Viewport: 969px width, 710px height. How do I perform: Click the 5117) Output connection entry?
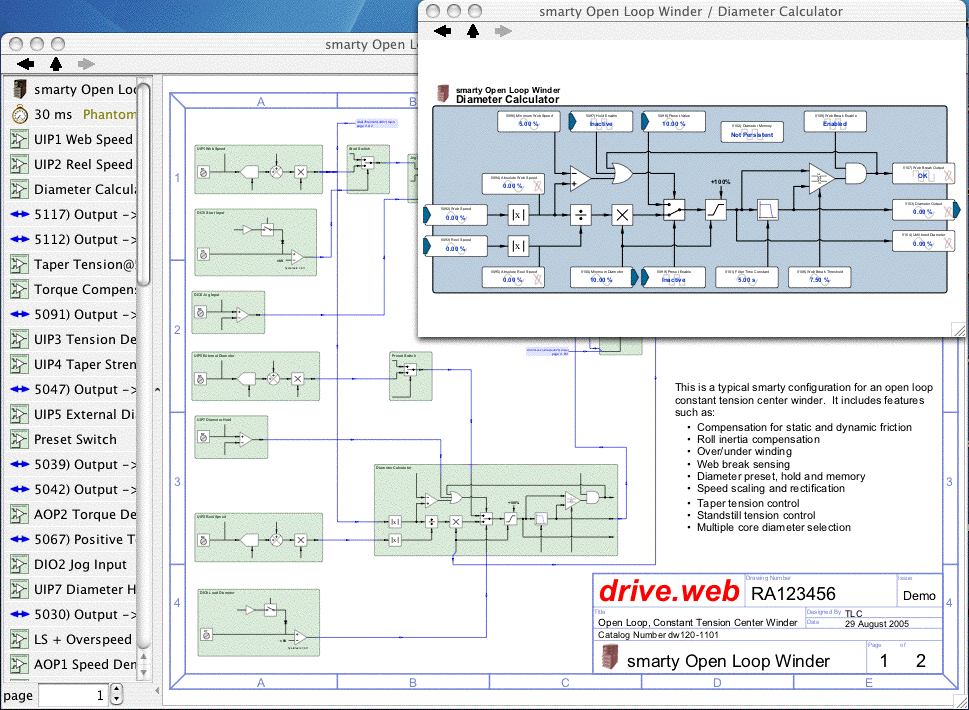[84, 214]
